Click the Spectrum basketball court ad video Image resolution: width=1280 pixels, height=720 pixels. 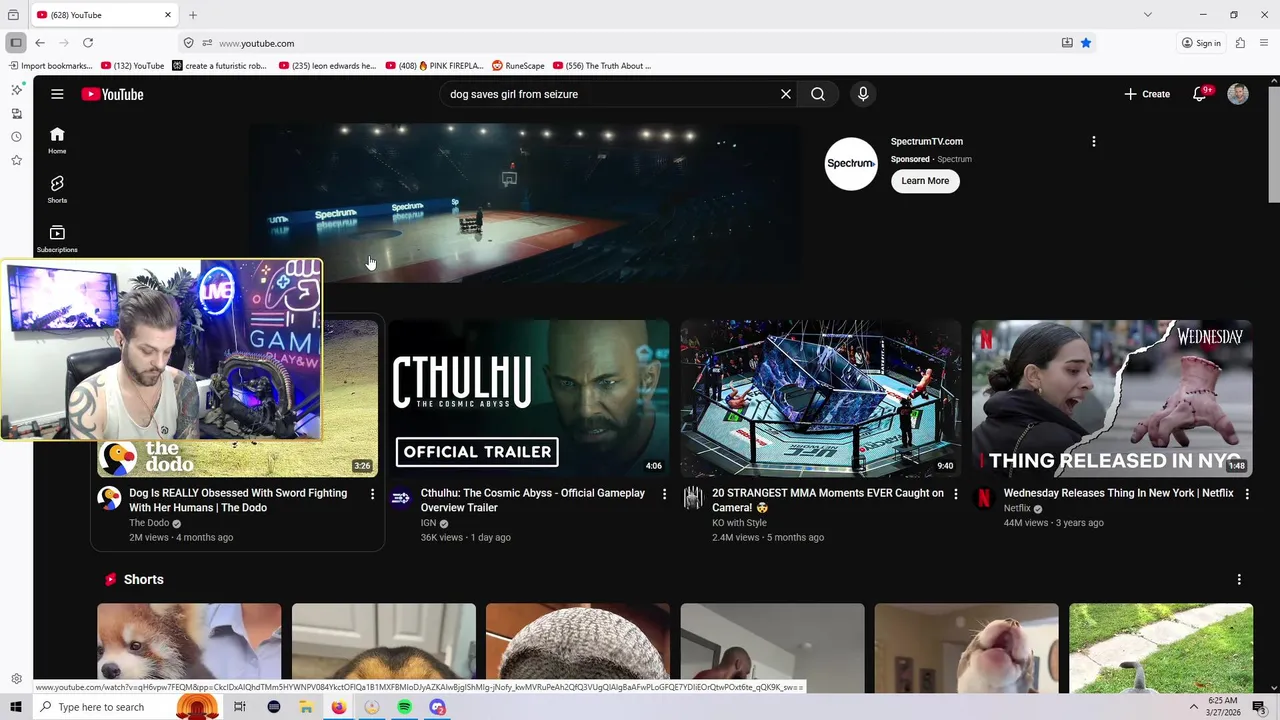tap(524, 203)
